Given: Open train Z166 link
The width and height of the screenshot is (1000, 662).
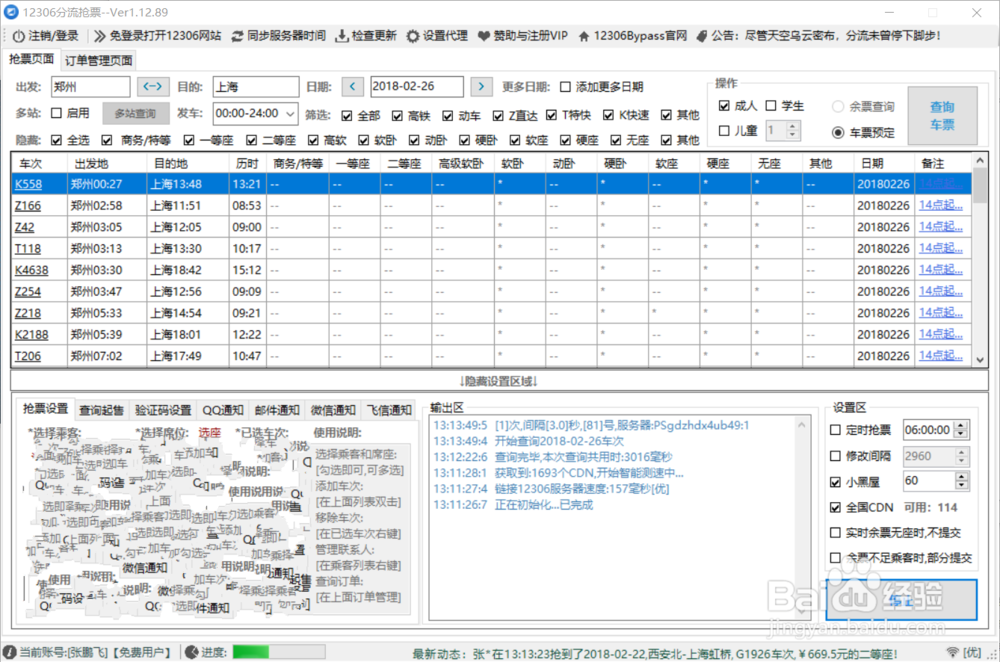Looking at the screenshot, I should (x=28, y=206).
